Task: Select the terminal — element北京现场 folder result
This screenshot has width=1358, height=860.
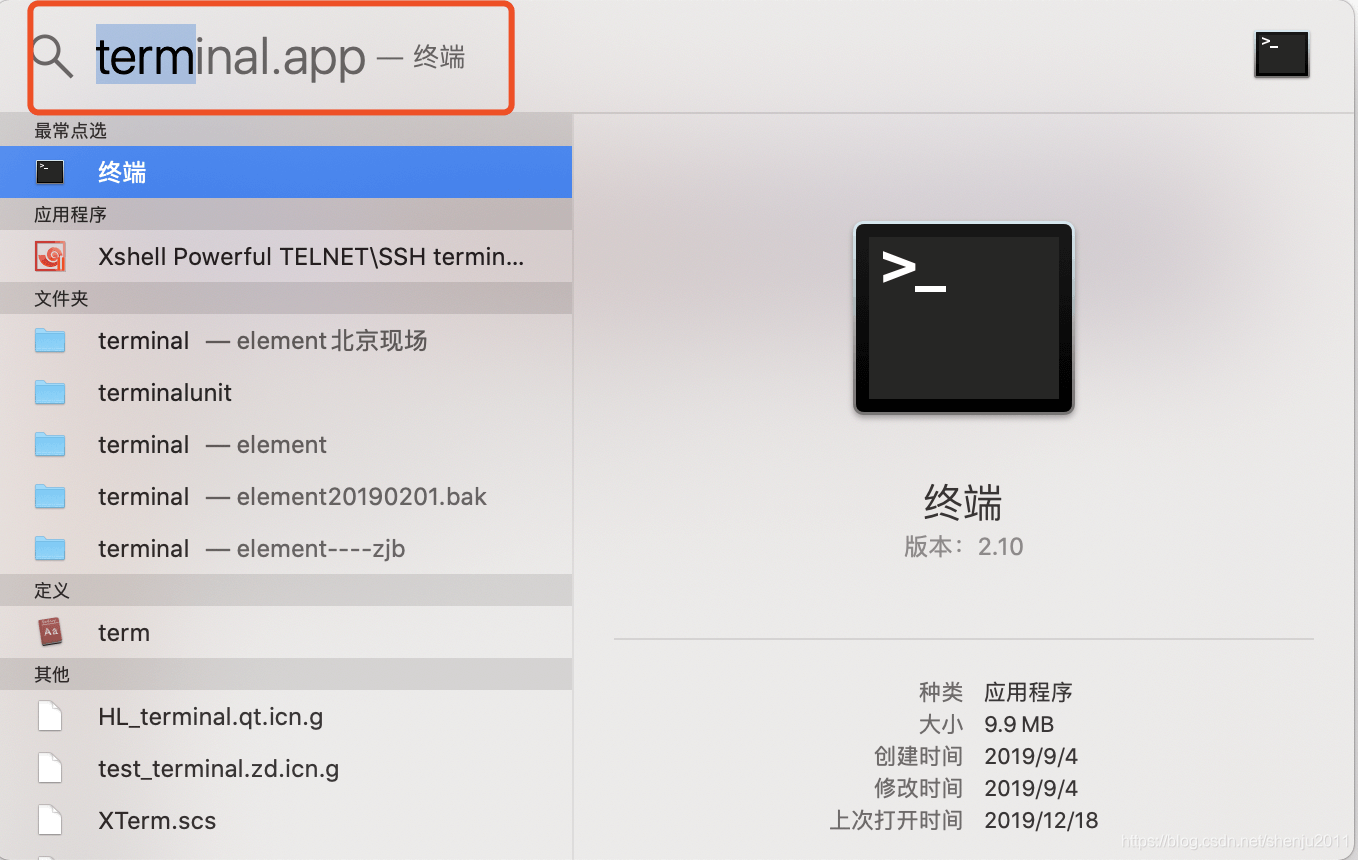Action: (x=262, y=340)
